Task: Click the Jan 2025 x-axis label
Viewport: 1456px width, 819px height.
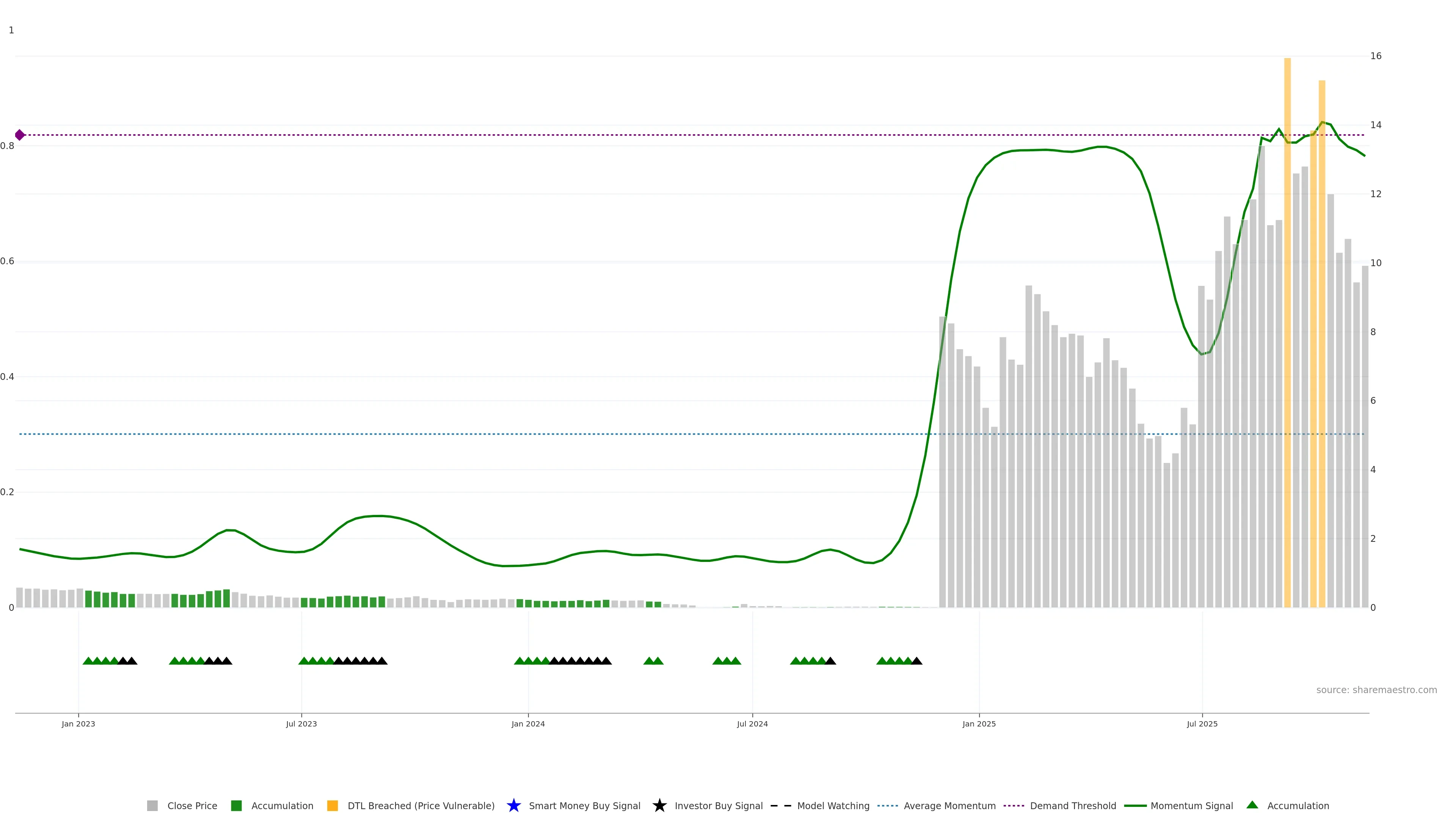Action: [979, 723]
